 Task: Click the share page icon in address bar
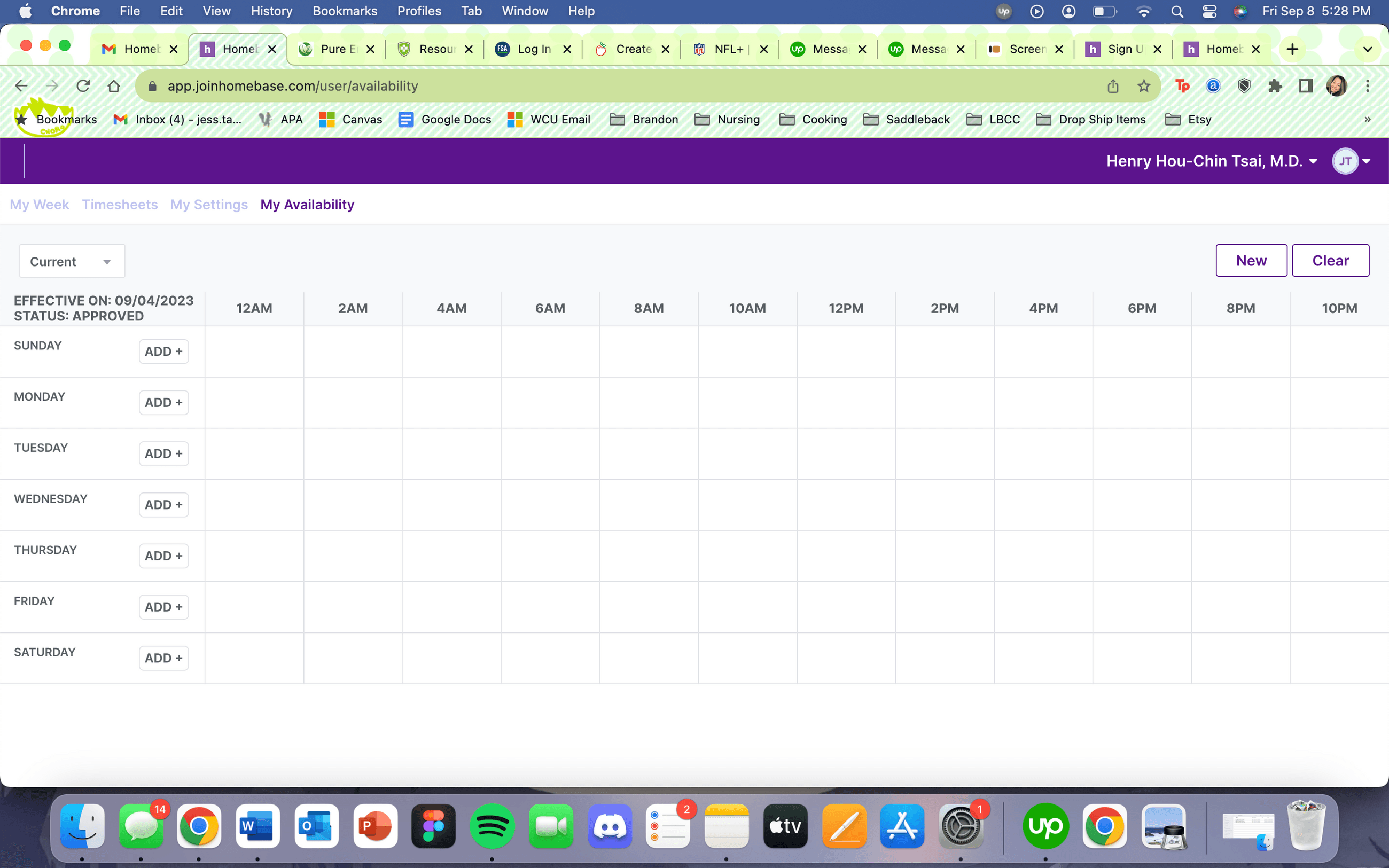(1112, 86)
